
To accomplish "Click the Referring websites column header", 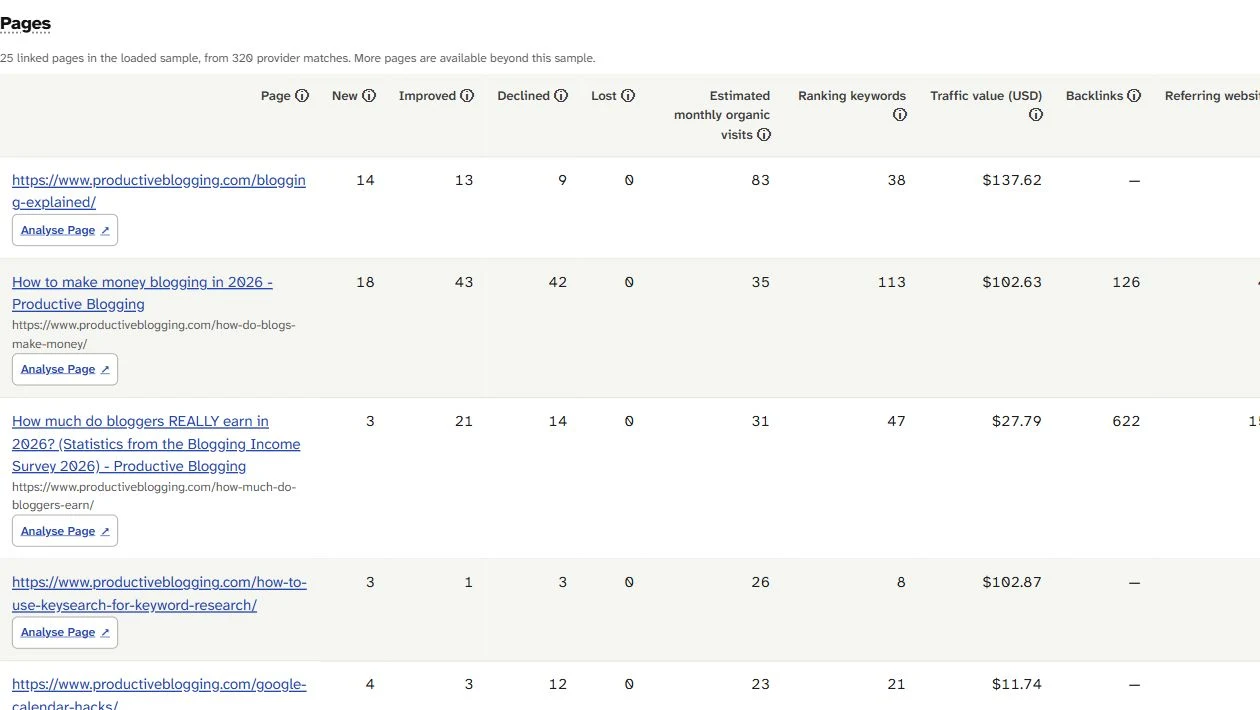I will pos(1212,96).
